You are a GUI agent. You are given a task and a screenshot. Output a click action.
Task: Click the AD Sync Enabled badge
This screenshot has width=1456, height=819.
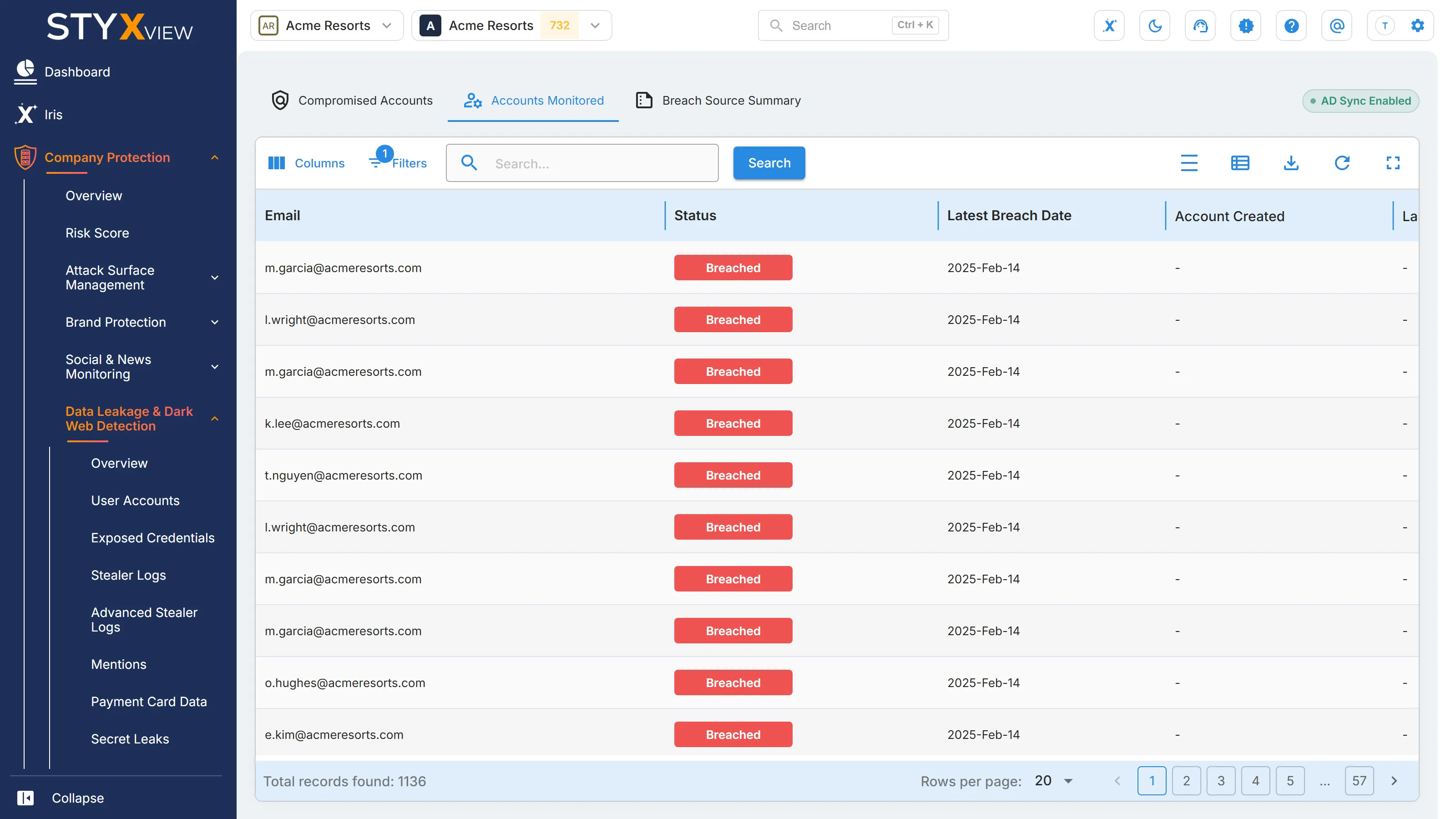click(1360, 101)
